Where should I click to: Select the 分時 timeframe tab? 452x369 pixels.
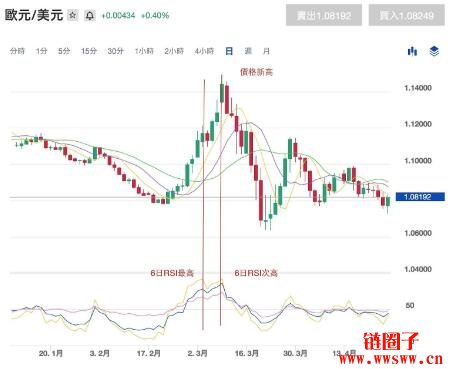[x=17, y=51]
